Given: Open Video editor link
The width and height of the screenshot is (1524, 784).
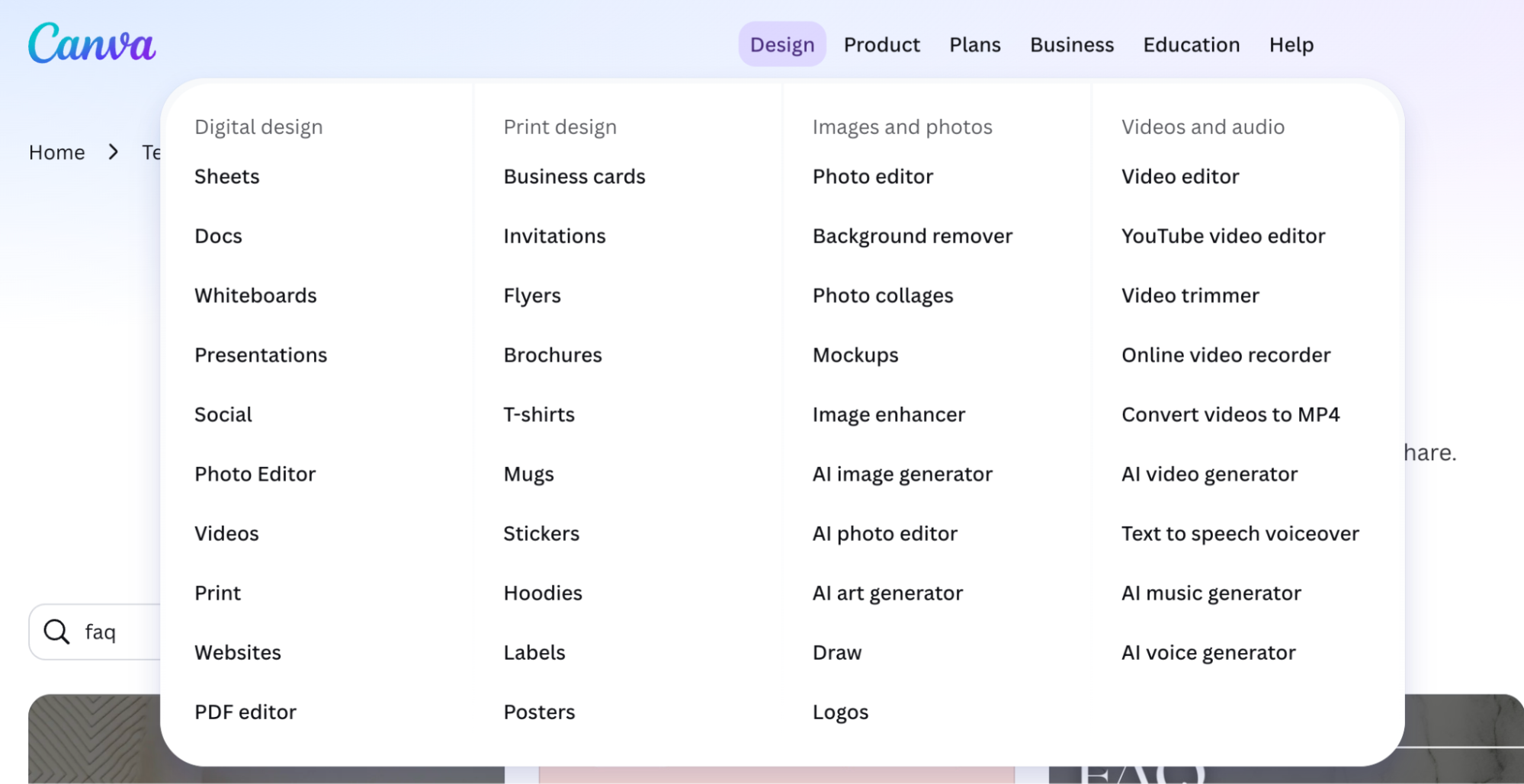Looking at the screenshot, I should 1180,177.
